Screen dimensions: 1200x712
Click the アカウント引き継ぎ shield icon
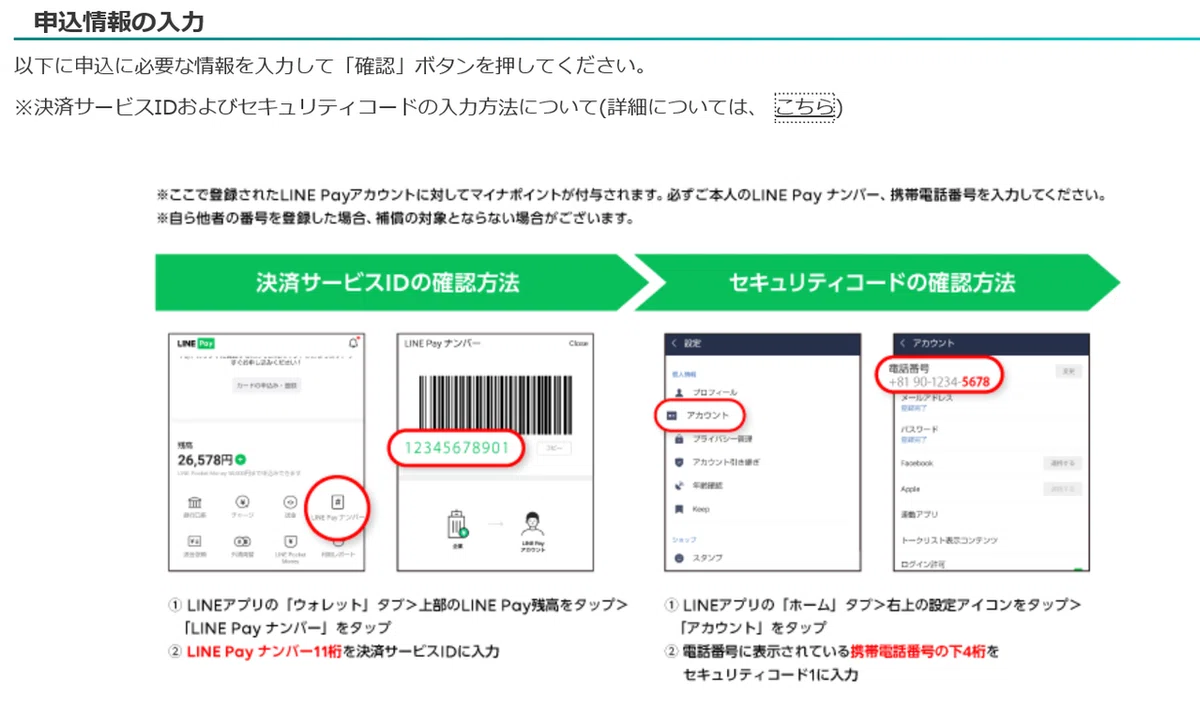coord(679,462)
